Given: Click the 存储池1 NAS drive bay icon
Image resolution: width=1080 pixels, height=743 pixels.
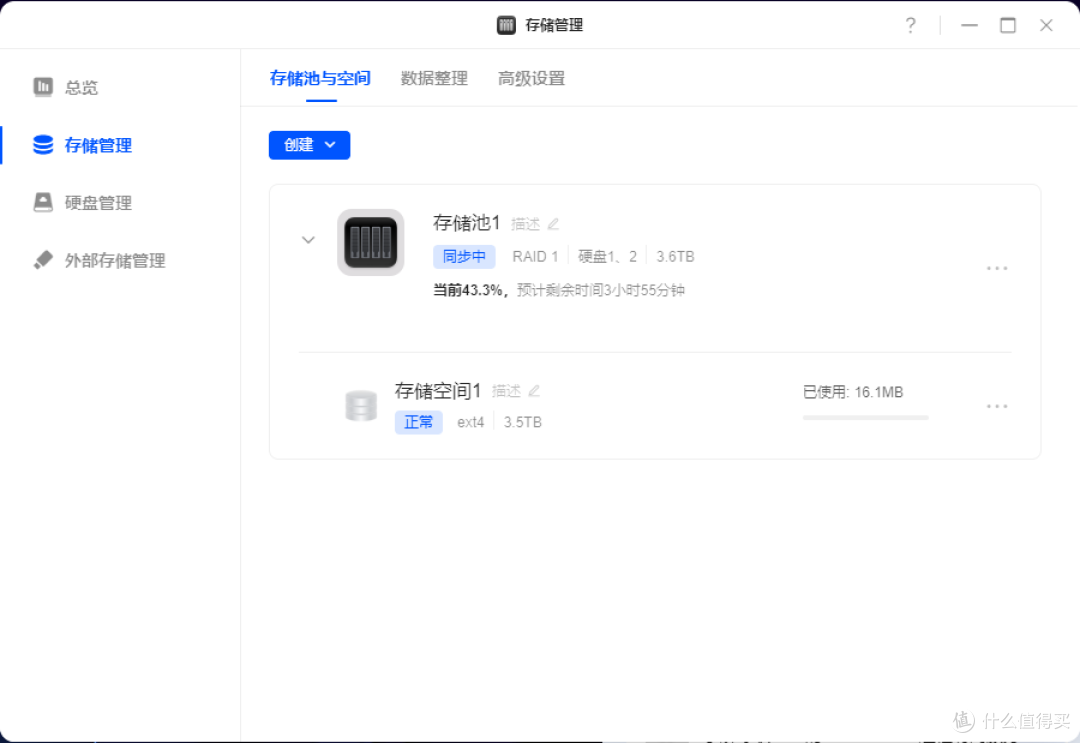Looking at the screenshot, I should pos(371,242).
